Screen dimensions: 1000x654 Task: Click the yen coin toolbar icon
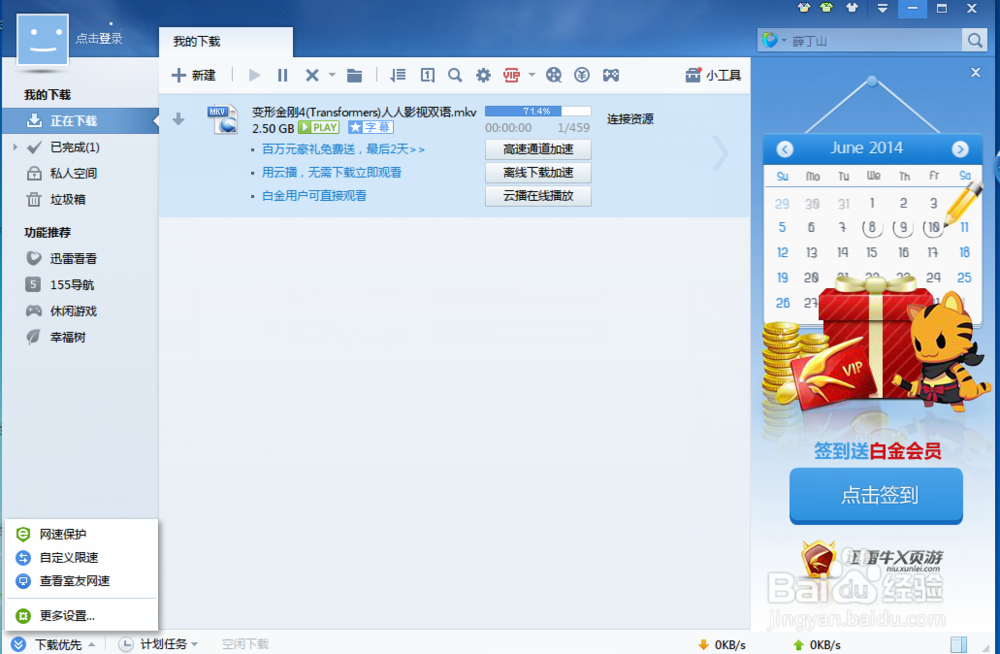(582, 75)
